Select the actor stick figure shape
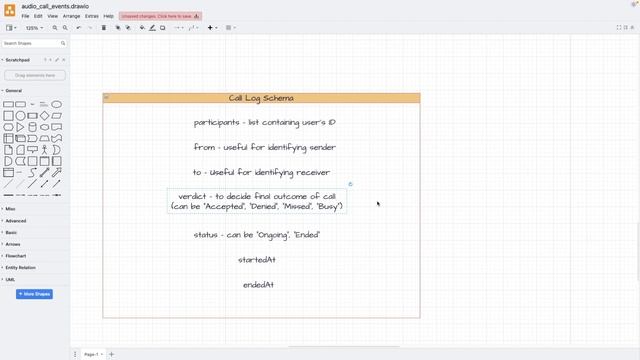640x360 pixels. [x=44, y=150]
